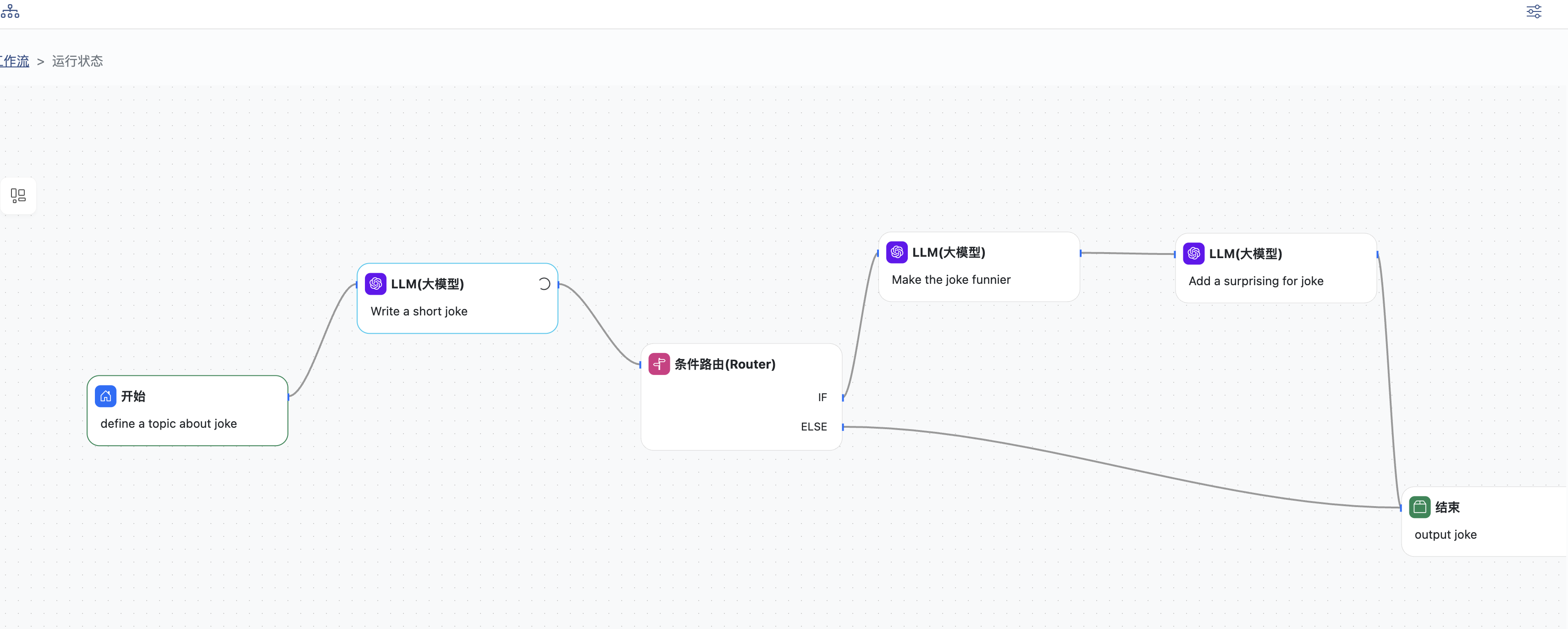Open the settings sliders icon at top-right
The height and width of the screenshot is (629, 1568).
[x=1533, y=11]
